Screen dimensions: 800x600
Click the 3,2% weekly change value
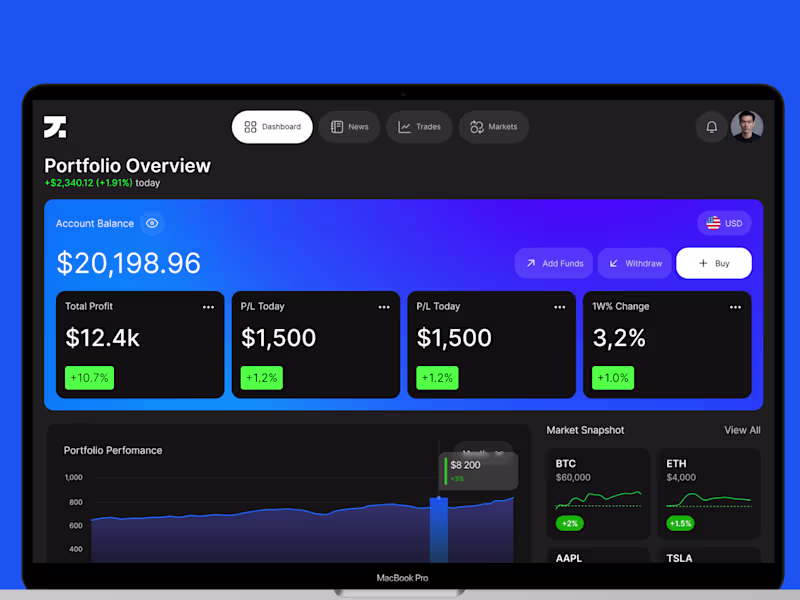[619, 338]
